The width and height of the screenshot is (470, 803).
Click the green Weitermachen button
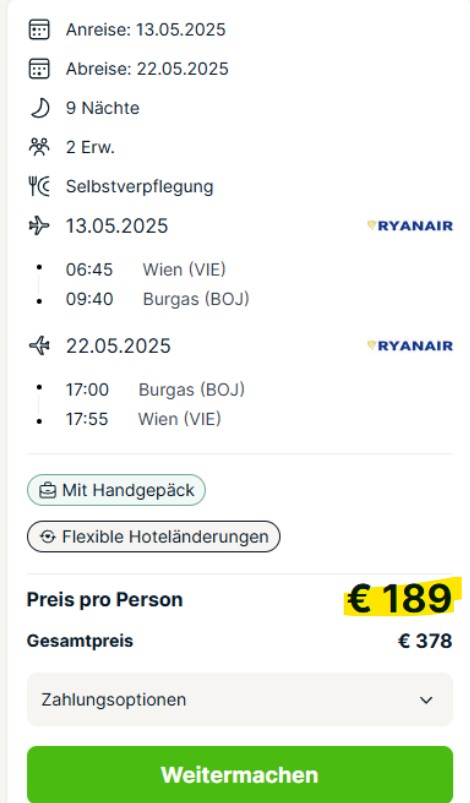[240, 775]
